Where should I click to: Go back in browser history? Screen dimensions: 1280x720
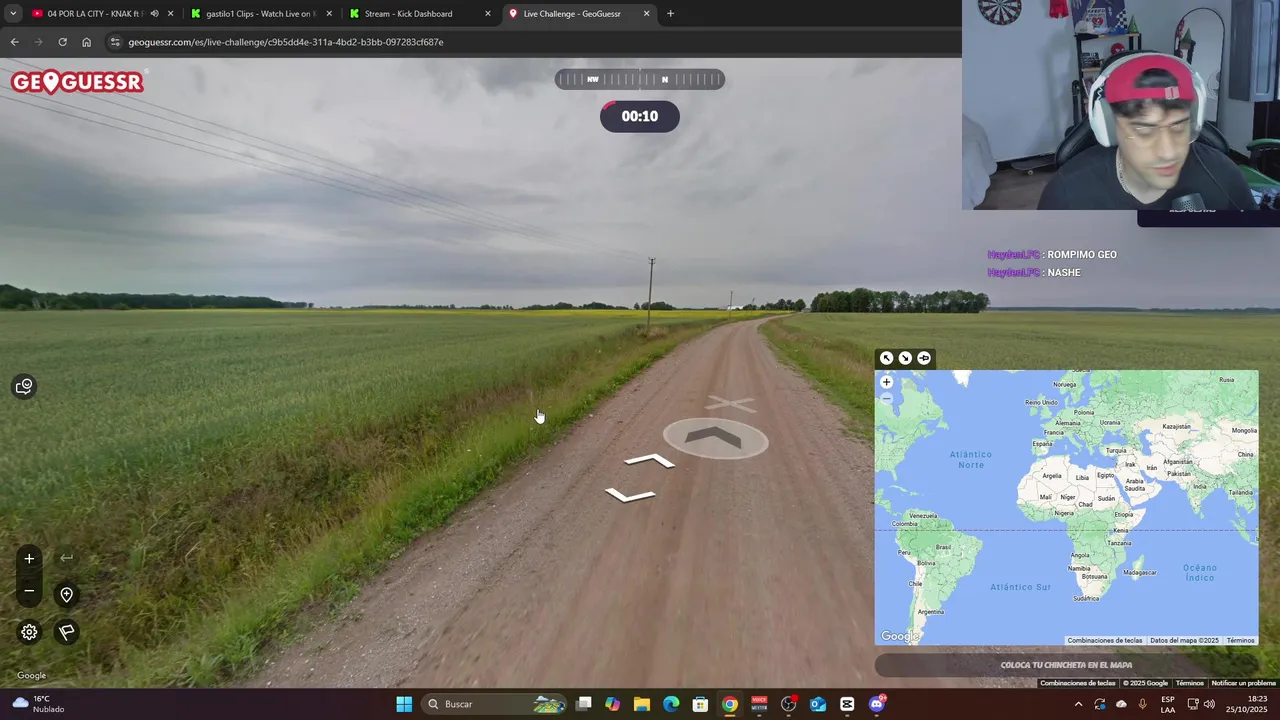[14, 42]
